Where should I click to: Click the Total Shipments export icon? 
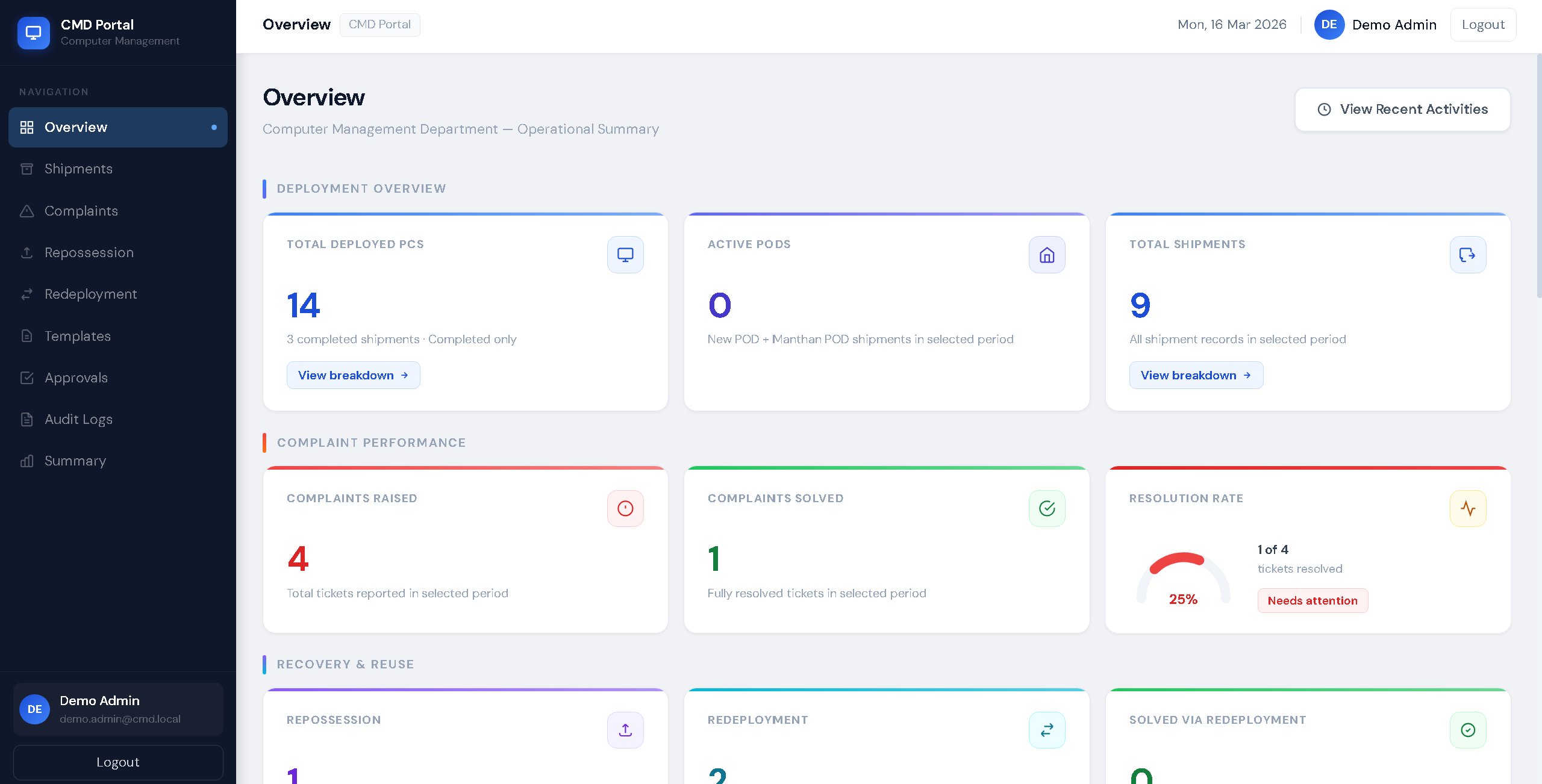[1467, 255]
